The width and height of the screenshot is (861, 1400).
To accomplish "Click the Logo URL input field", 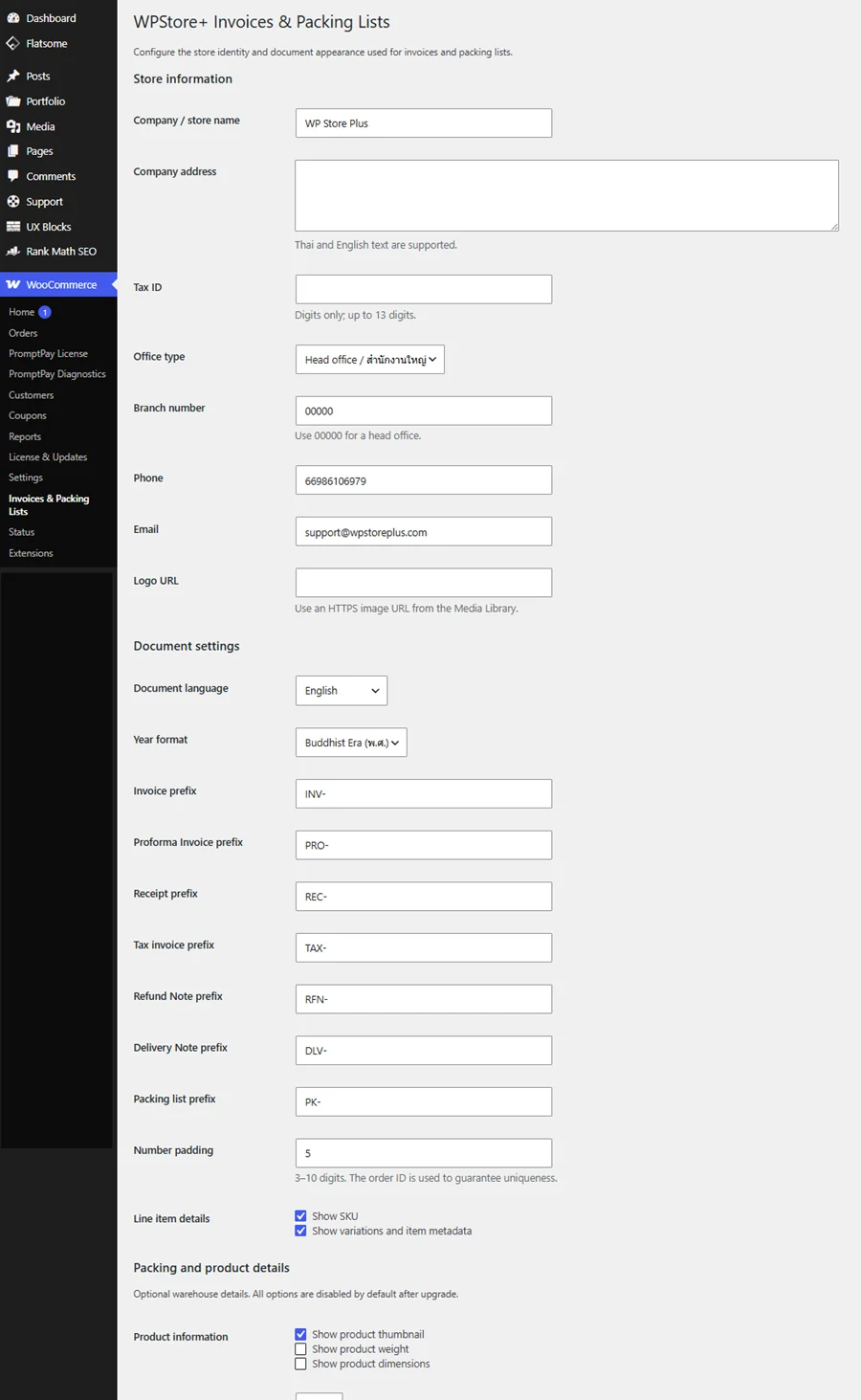I will 424,583.
